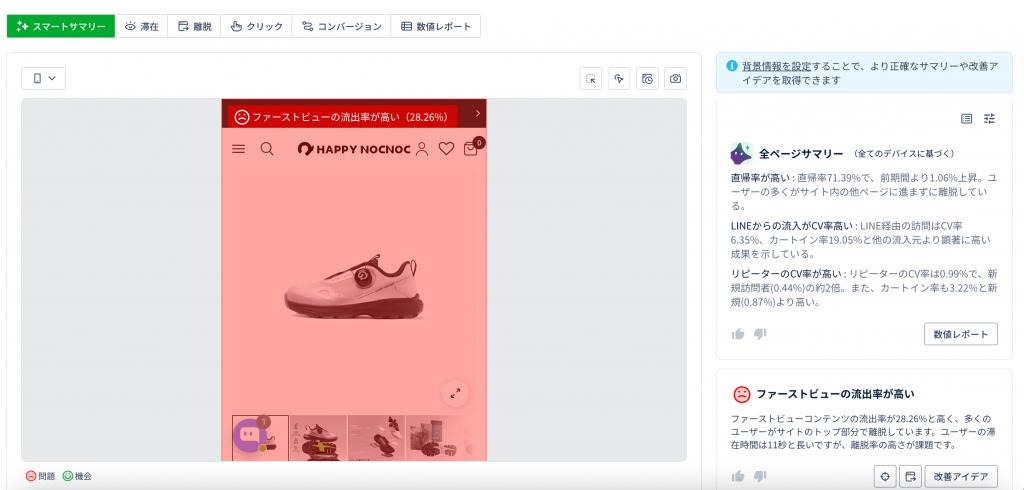Click the history clock toolbar icon
The height and width of the screenshot is (490, 1024).
(x=647, y=79)
